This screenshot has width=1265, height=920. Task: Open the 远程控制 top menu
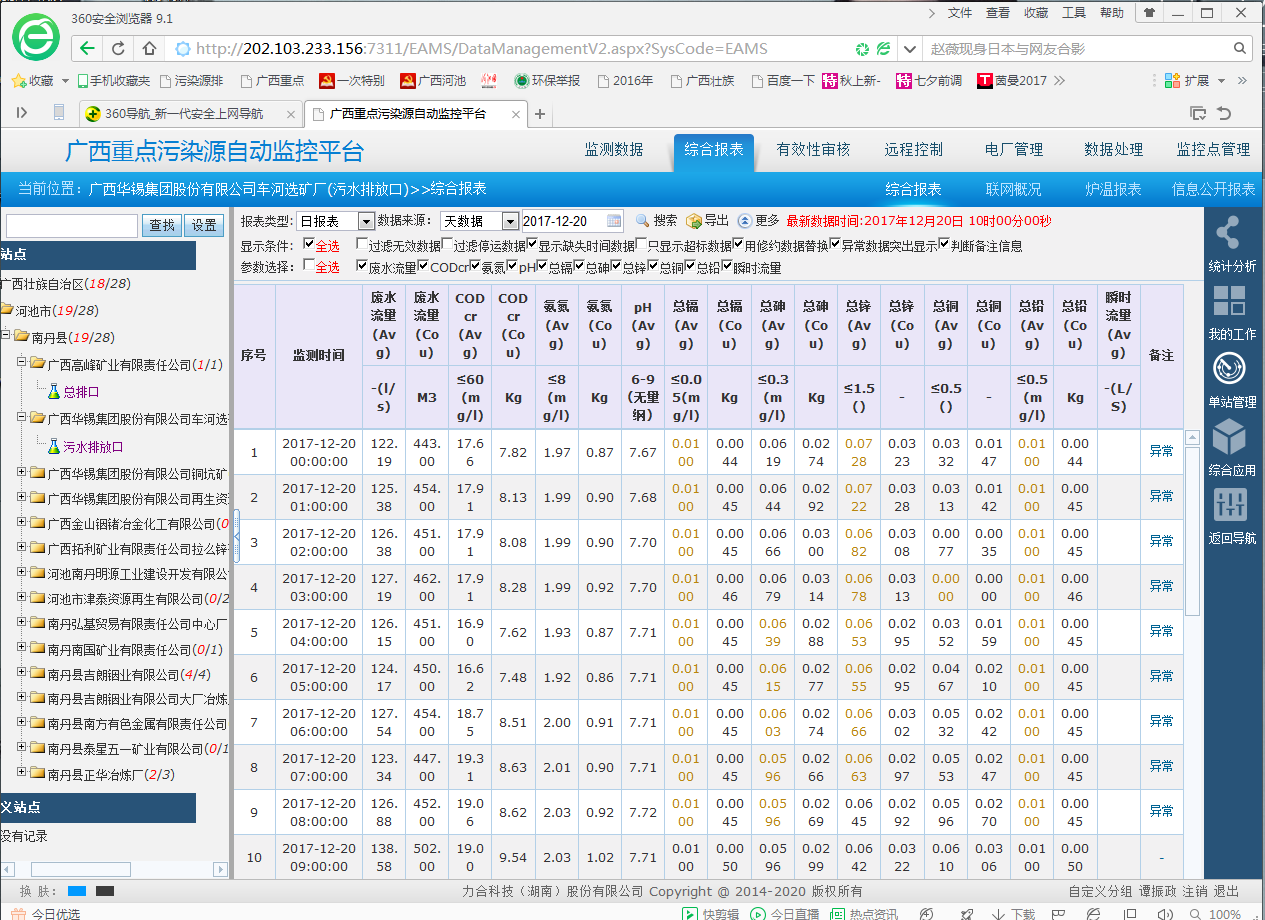pyautogui.click(x=913, y=150)
